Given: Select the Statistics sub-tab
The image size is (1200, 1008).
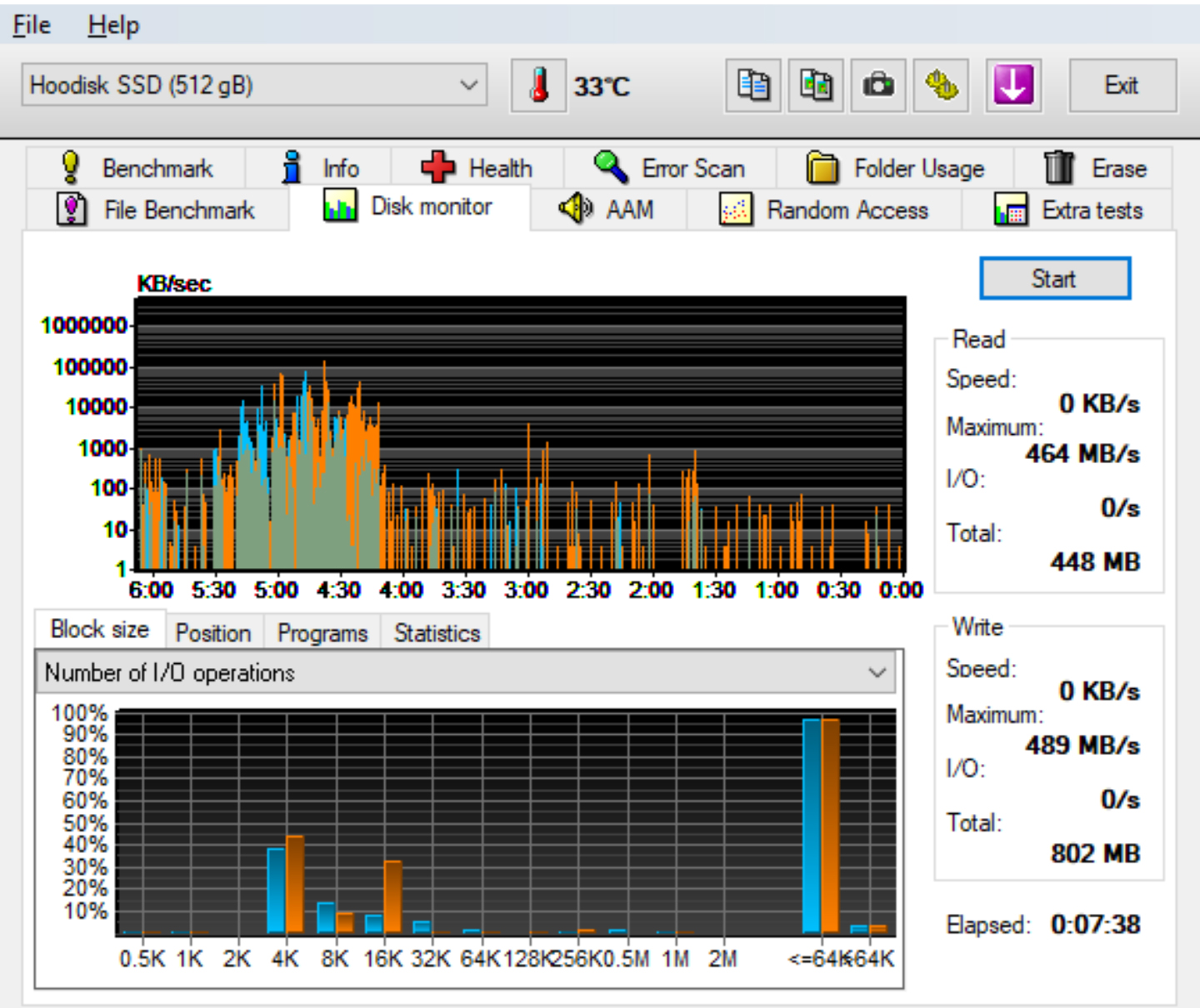Looking at the screenshot, I should pos(437,633).
